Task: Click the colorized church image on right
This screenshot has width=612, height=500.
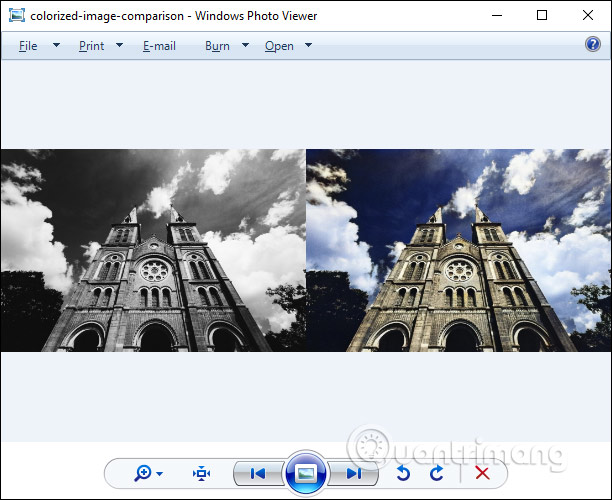Action: [x=457, y=250]
